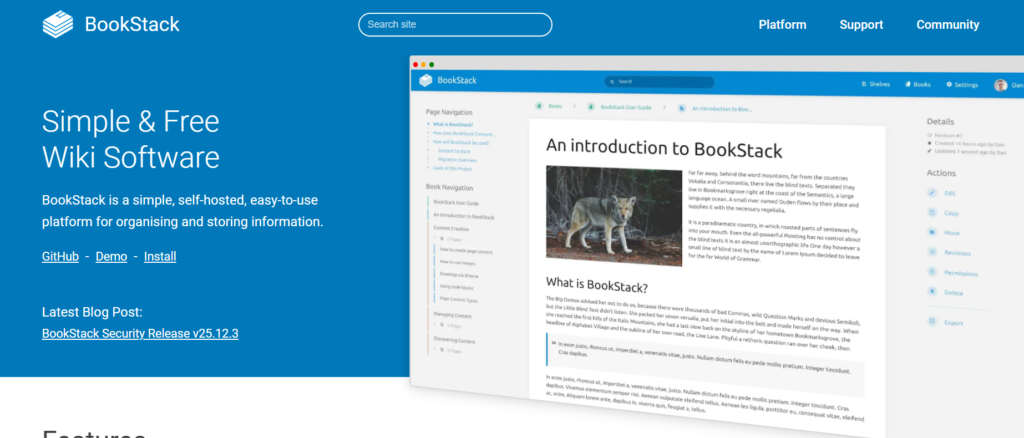Click the Permissions lock icon under Actions
1024x438 pixels.
pyautogui.click(x=933, y=272)
